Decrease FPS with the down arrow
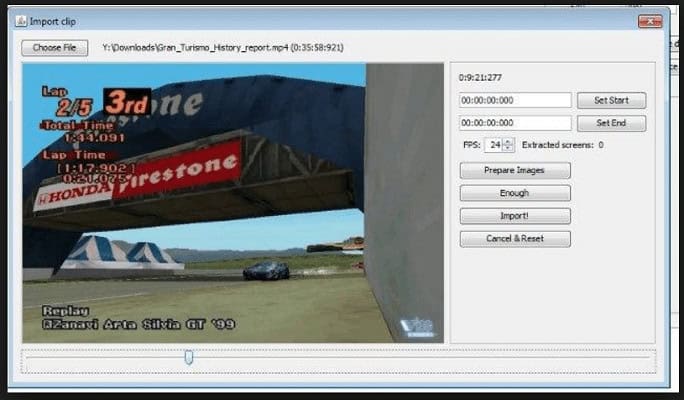Screen dimensions: 684x400 click(x=508, y=149)
